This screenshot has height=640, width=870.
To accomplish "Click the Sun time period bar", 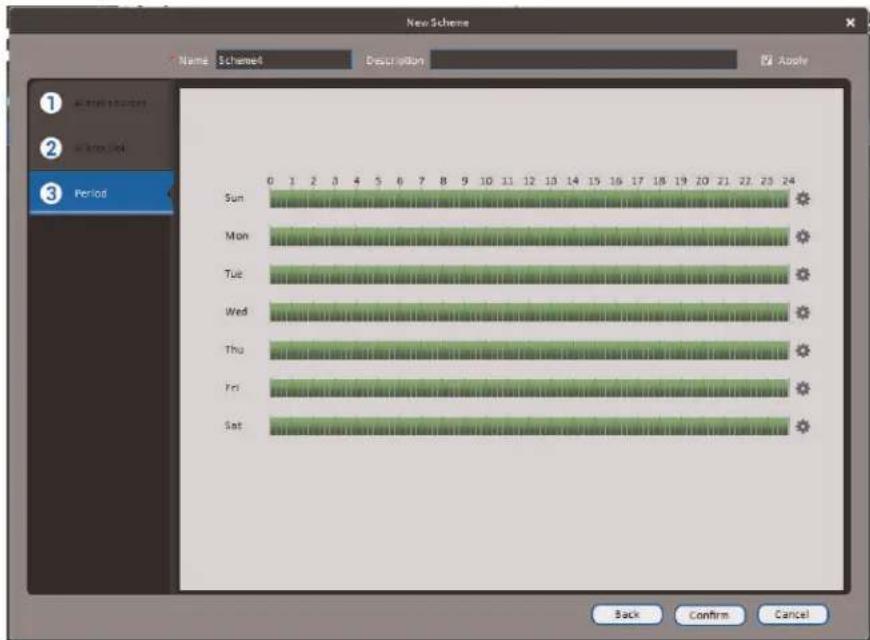I will coord(529,199).
